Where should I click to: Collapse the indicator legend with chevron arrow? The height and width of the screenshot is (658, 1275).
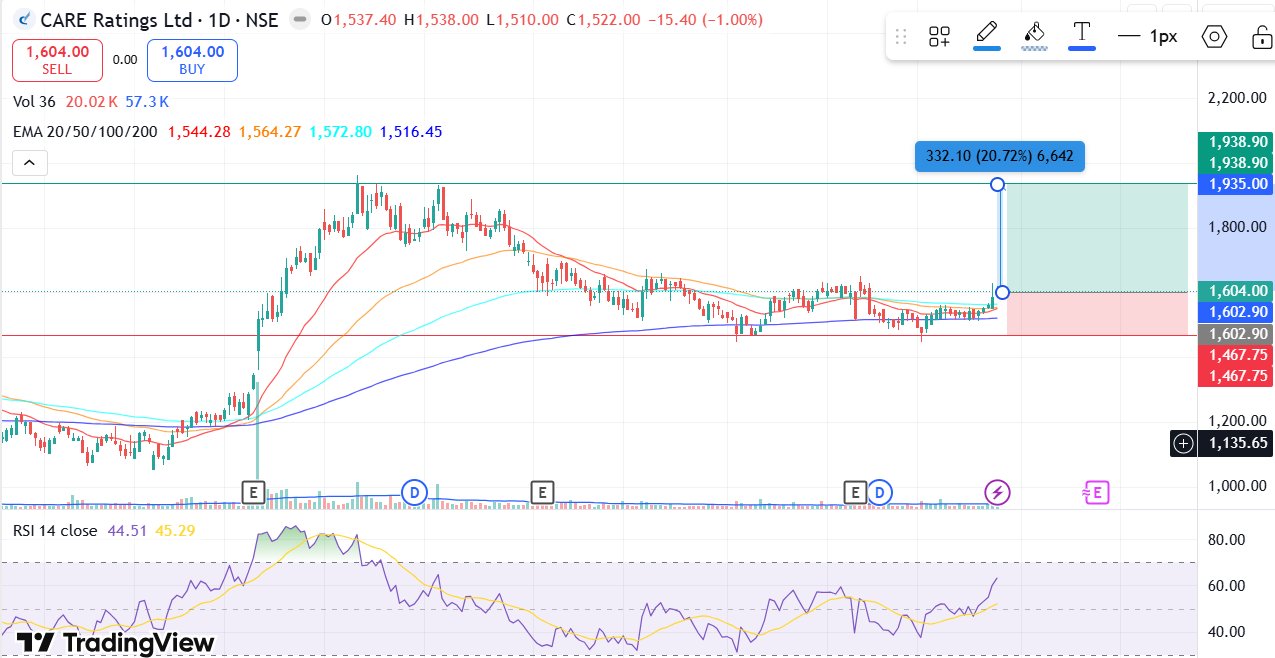(29, 163)
